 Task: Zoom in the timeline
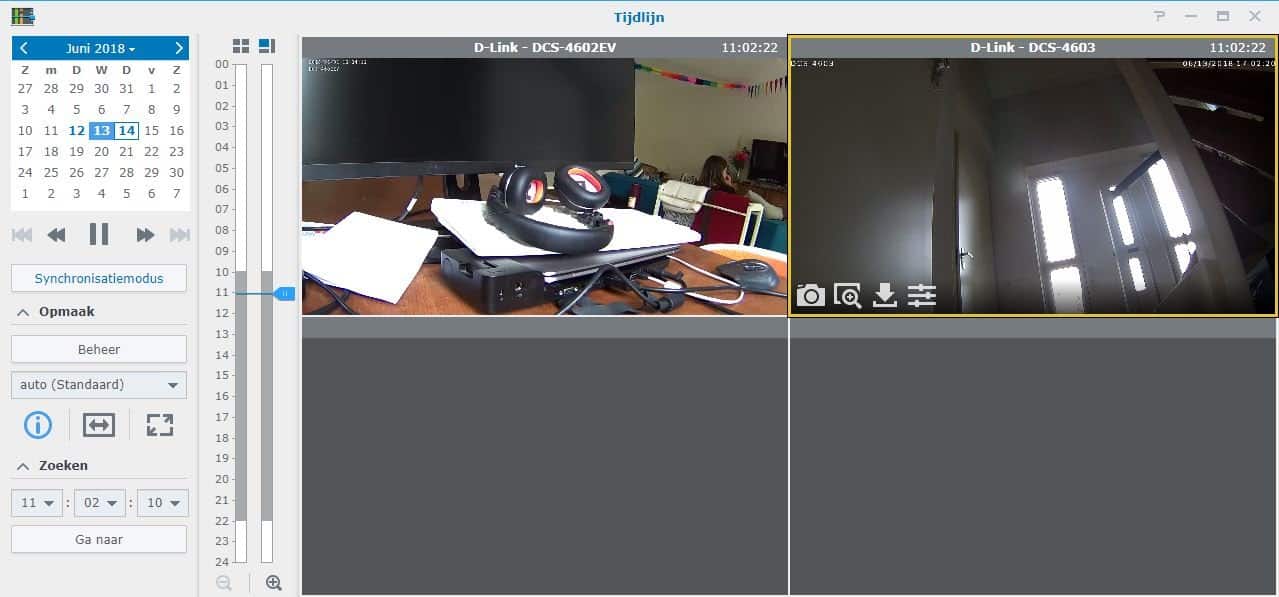tap(273, 582)
